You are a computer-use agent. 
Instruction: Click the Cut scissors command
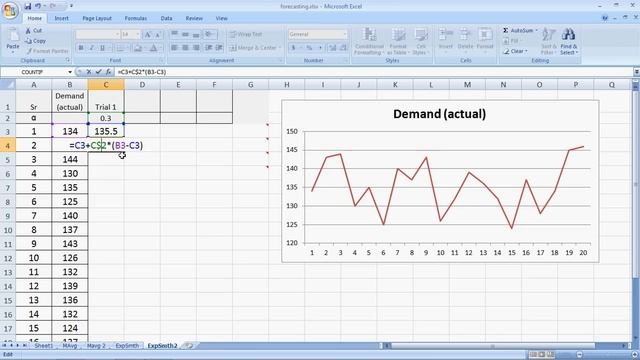coord(34,31)
